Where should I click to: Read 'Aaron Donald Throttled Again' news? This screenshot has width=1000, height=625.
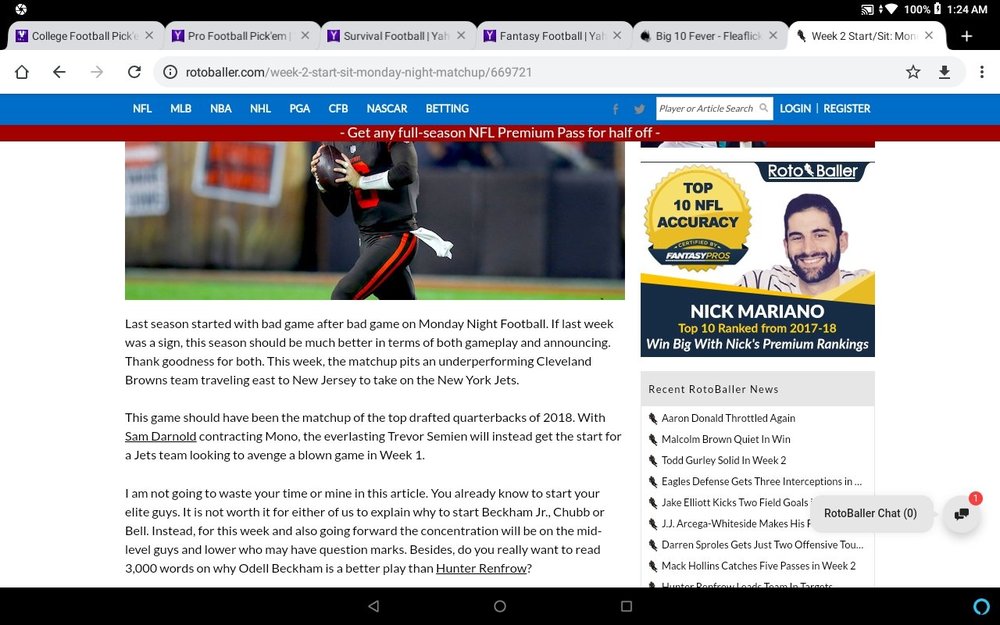[x=728, y=418]
